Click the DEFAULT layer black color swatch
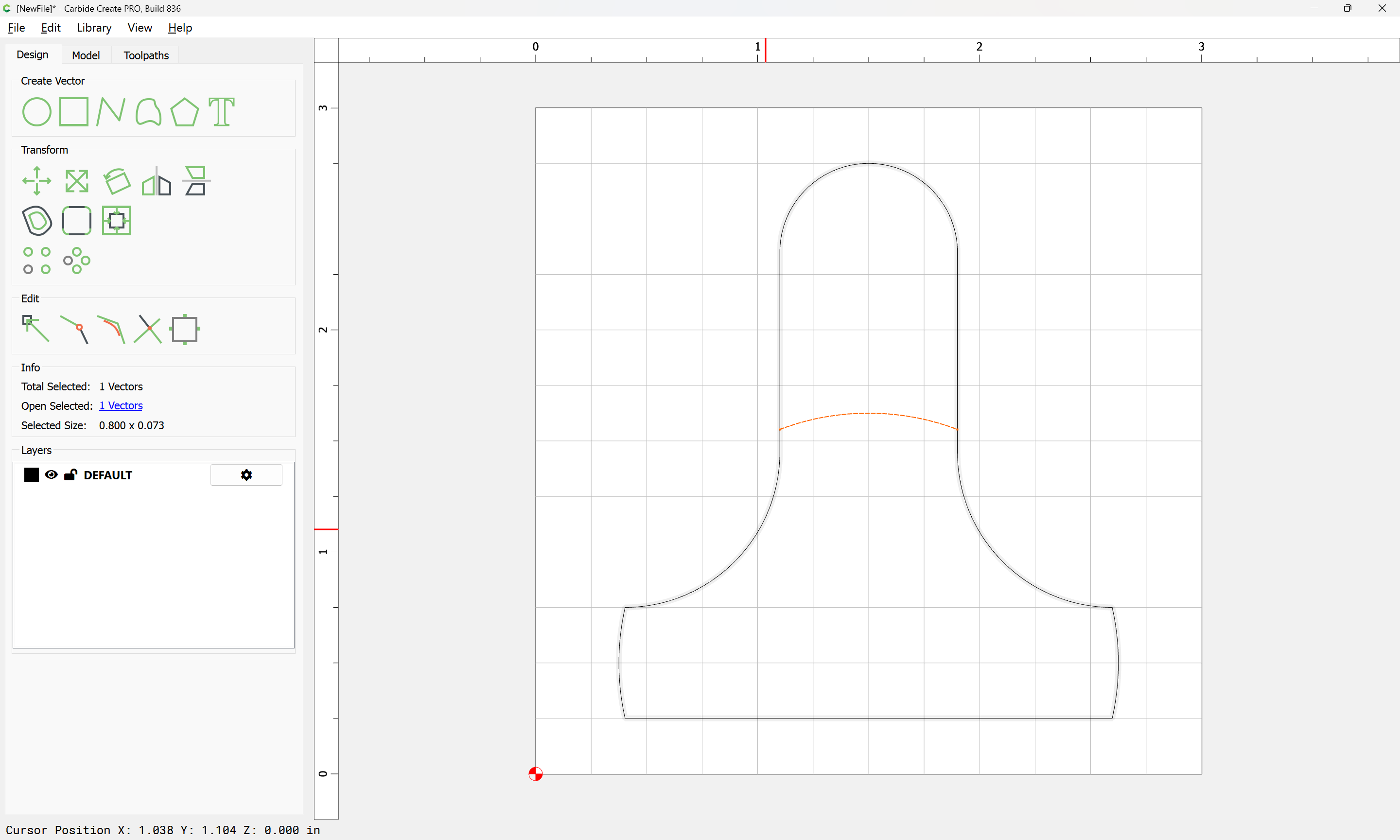The height and width of the screenshot is (840, 1400). [32, 475]
